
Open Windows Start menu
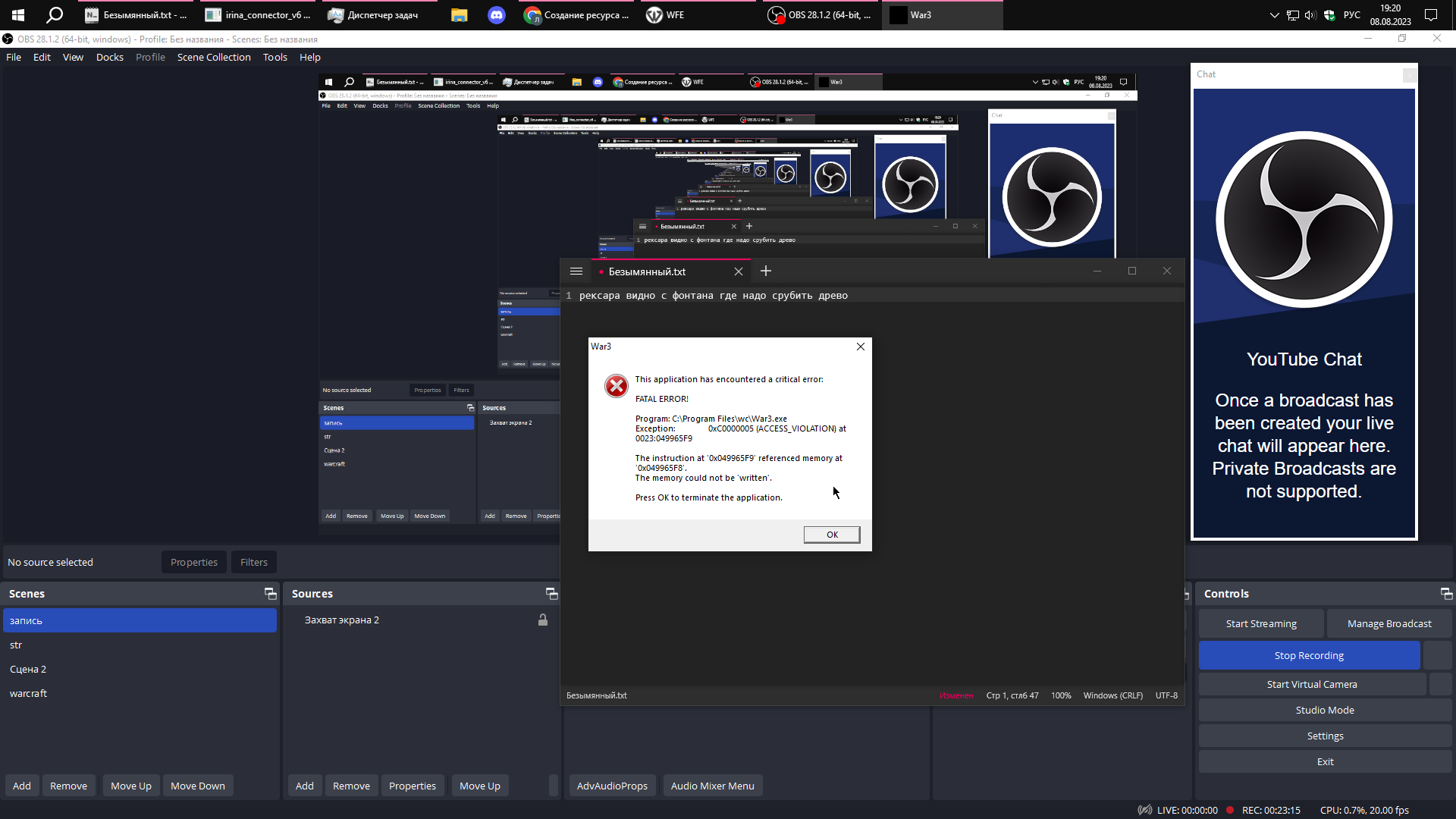18,15
